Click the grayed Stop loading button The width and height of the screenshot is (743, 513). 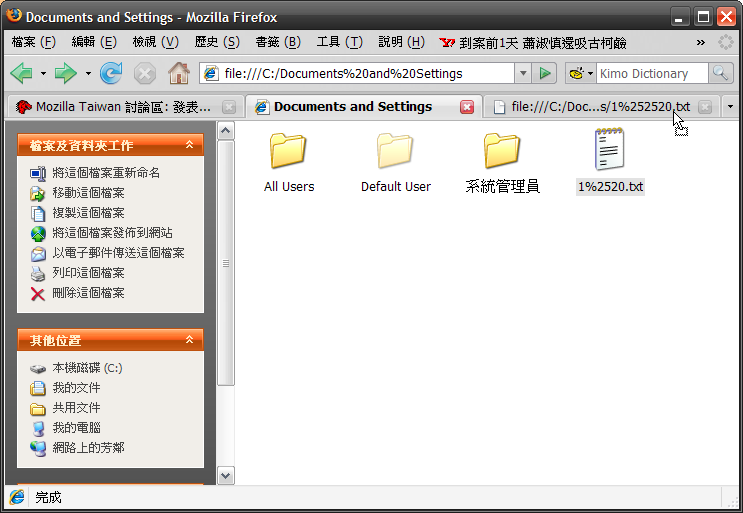[145, 74]
